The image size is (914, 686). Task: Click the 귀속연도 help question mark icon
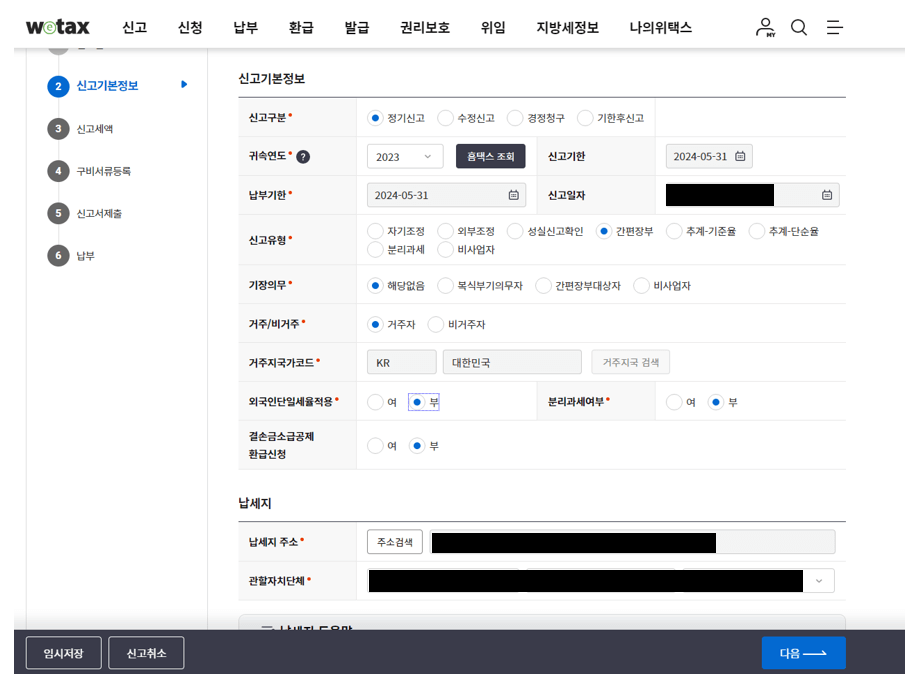303,157
